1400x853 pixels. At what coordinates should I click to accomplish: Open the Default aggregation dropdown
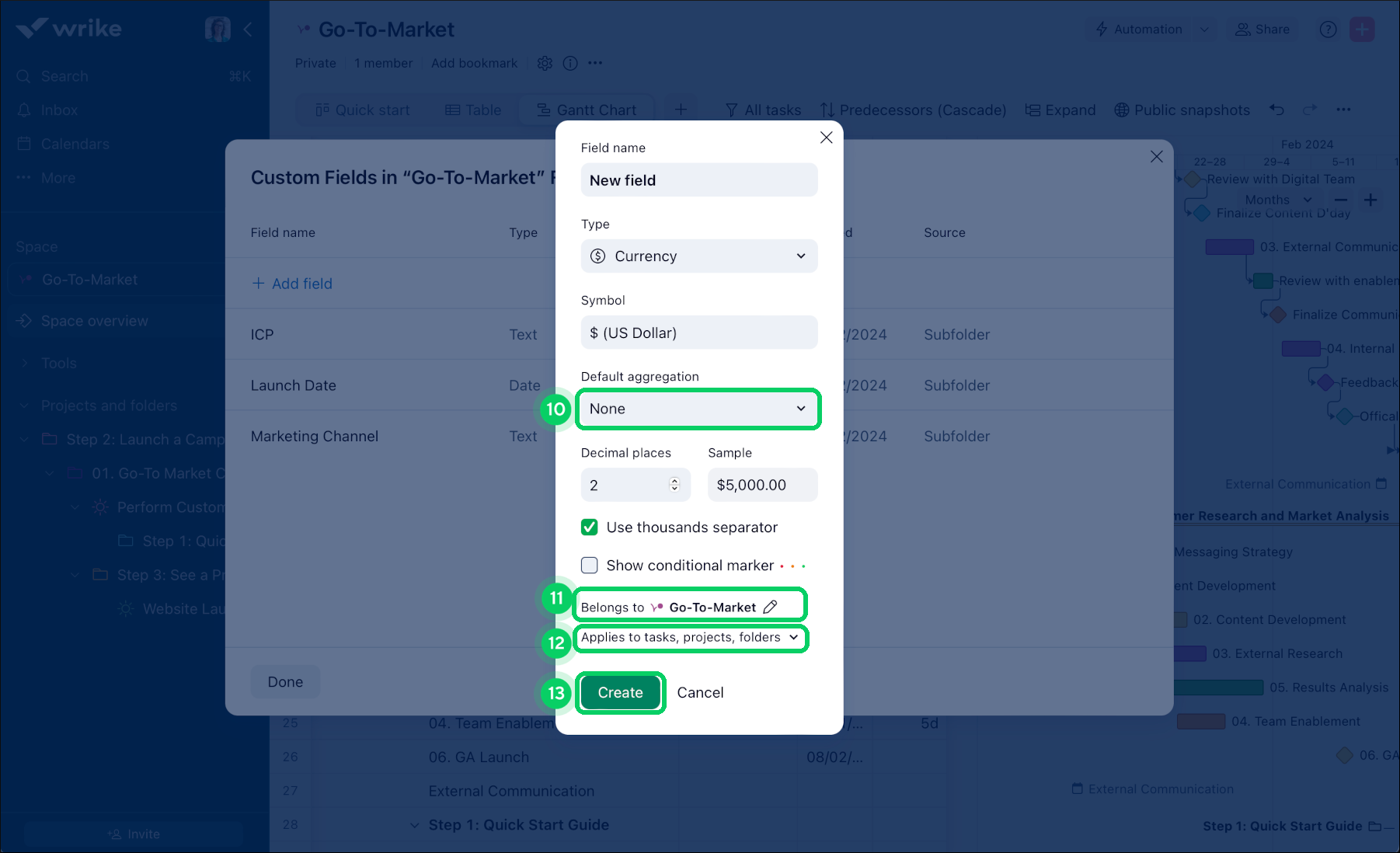699,409
